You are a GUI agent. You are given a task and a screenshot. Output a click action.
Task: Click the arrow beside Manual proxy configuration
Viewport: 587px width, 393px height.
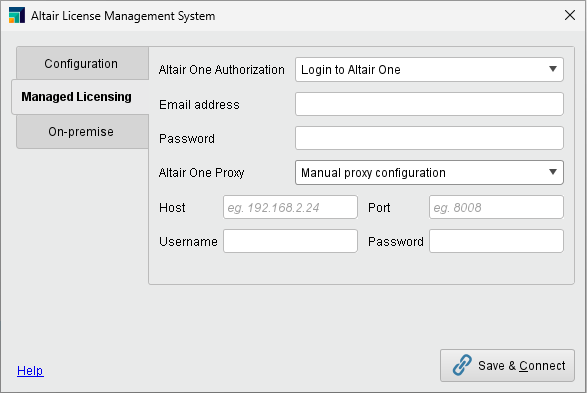coord(553,172)
